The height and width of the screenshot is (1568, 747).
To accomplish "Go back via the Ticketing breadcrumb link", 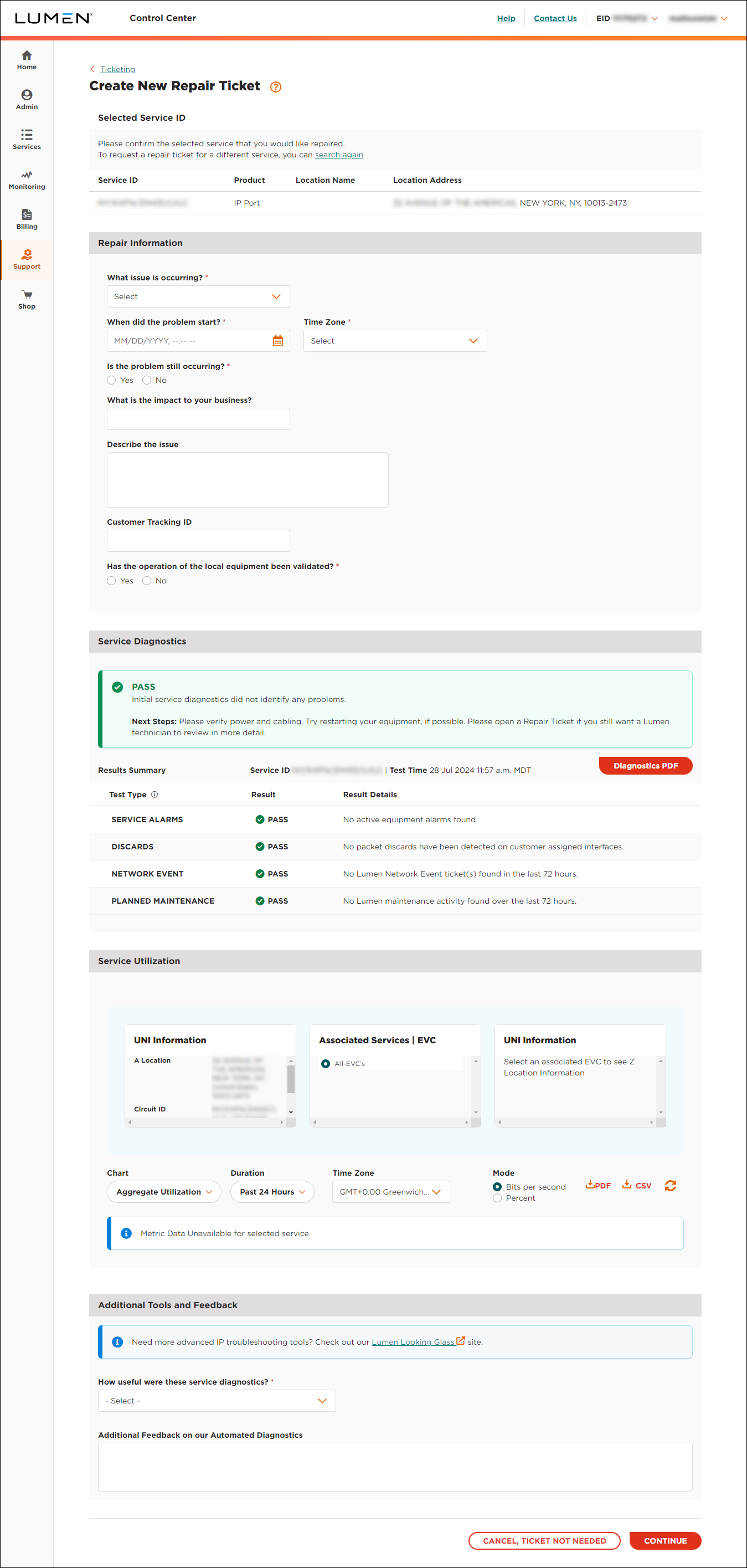I will (117, 69).
